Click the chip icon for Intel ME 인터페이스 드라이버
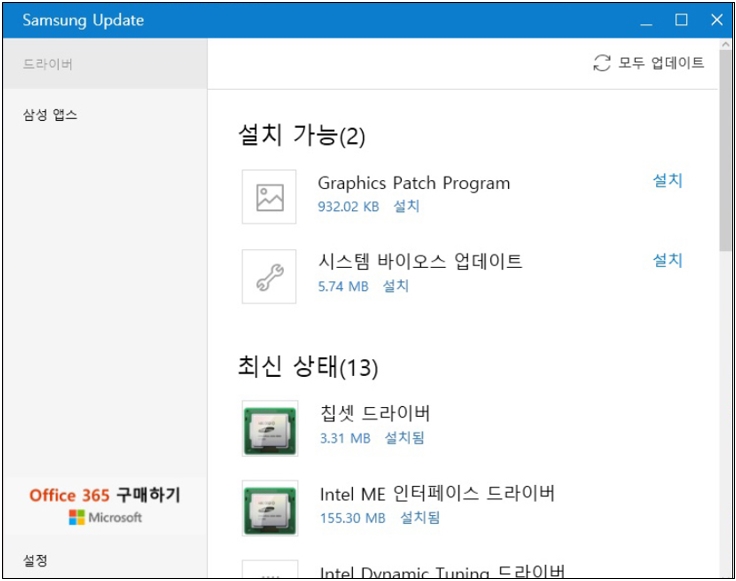 [x=270, y=508]
